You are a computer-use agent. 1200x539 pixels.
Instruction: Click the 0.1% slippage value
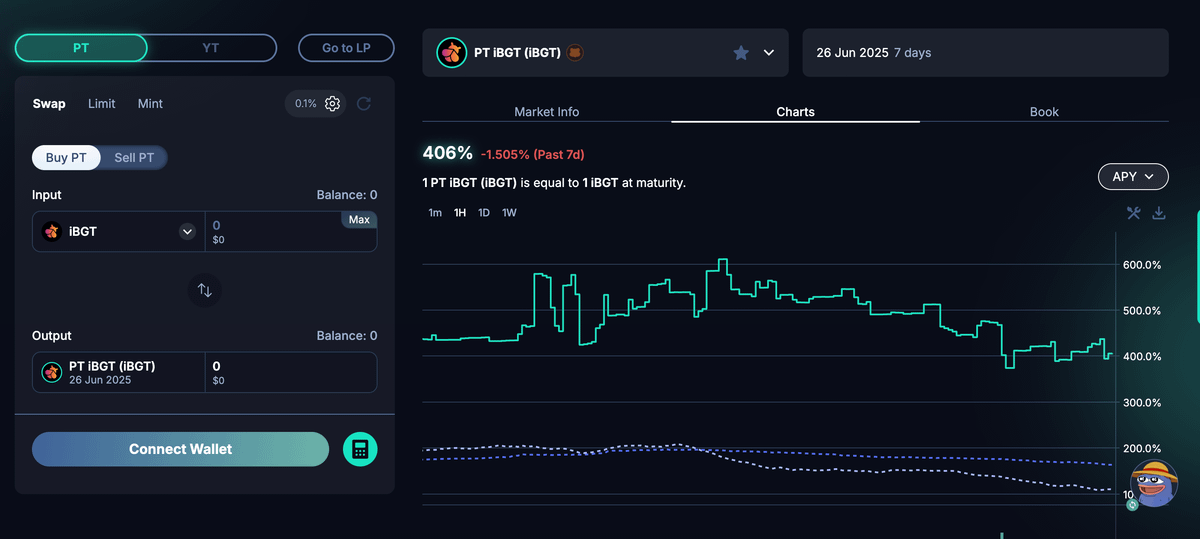pos(306,104)
